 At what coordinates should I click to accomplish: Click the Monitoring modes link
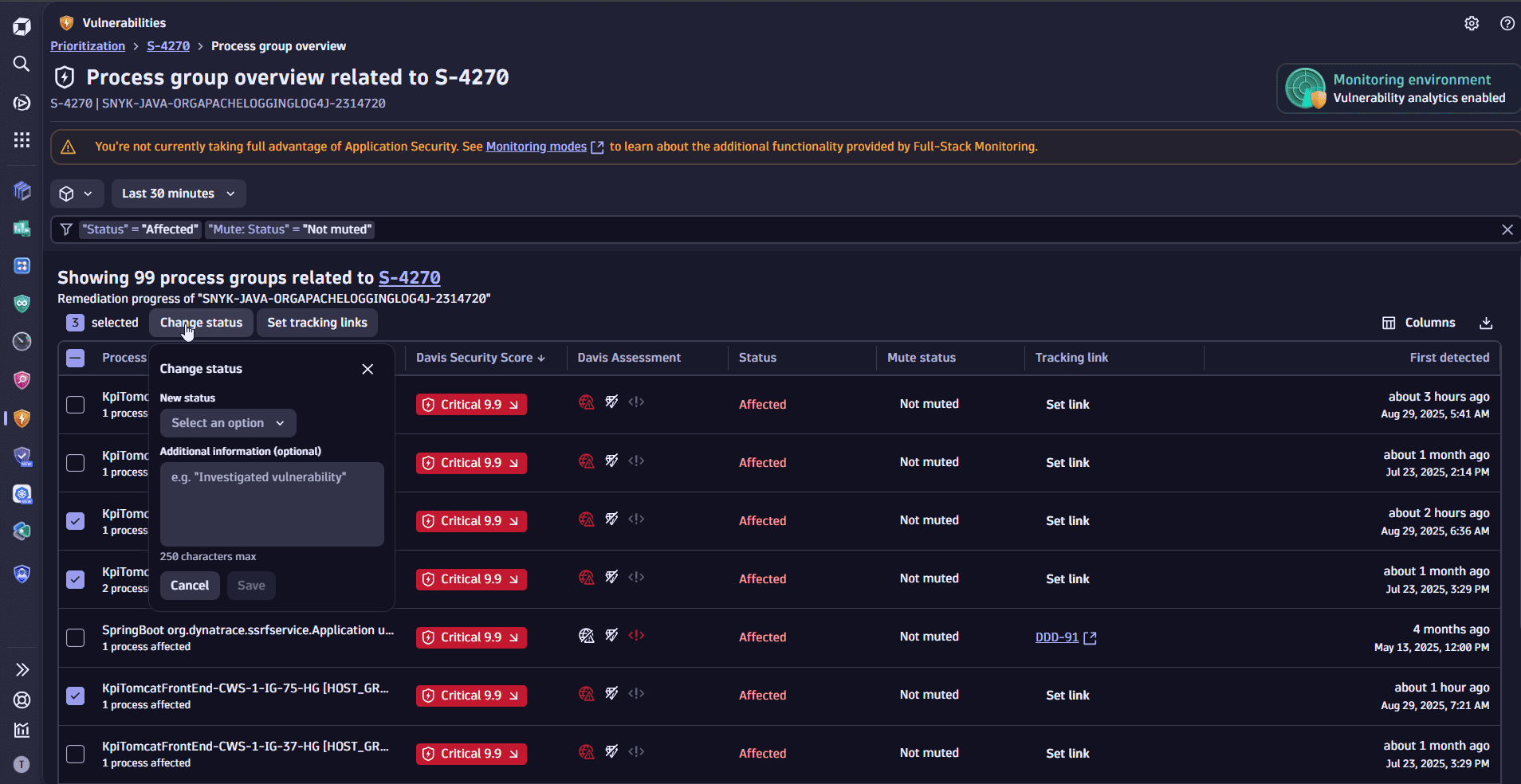click(x=536, y=147)
